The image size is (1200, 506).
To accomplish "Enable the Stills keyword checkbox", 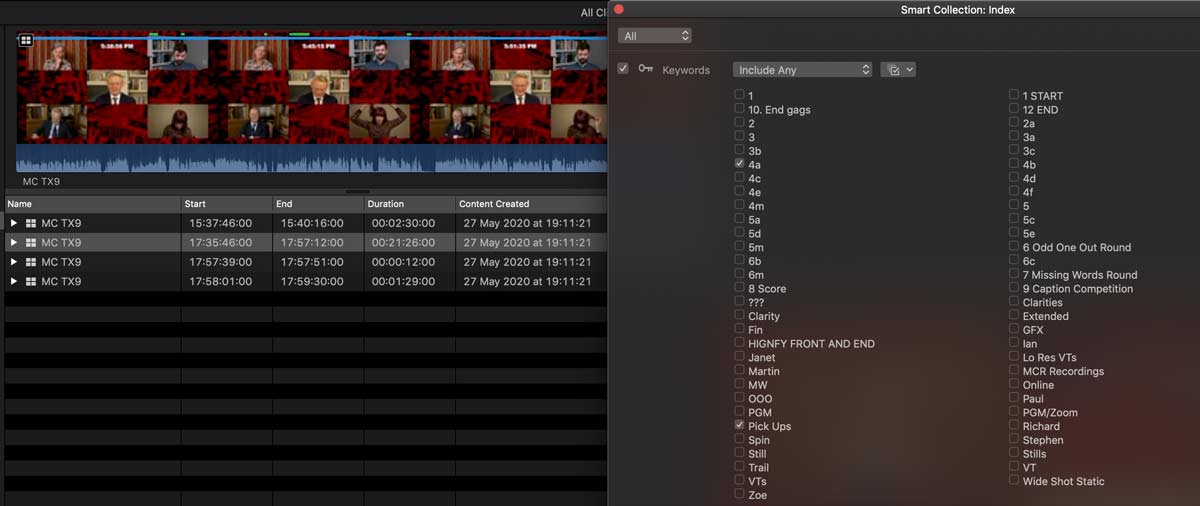I will pos(1014,453).
